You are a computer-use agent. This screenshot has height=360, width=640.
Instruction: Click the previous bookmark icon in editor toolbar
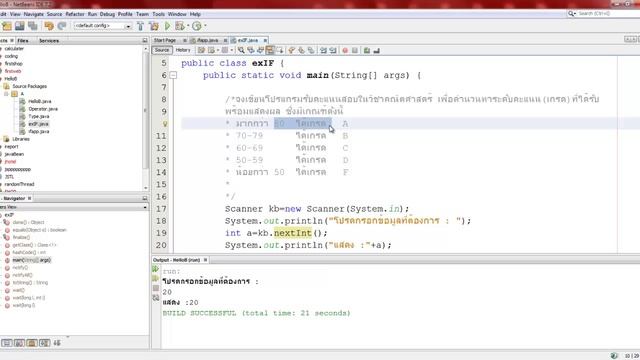[x=291, y=50]
